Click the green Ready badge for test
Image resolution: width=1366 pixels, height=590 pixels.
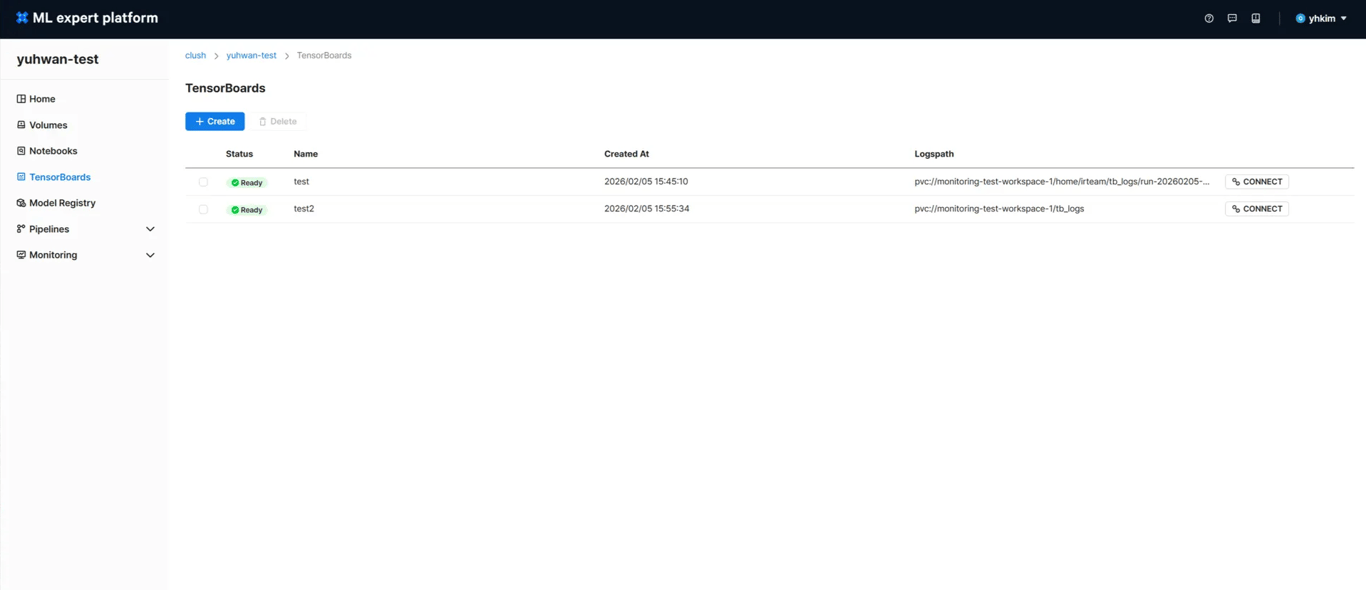coord(247,183)
